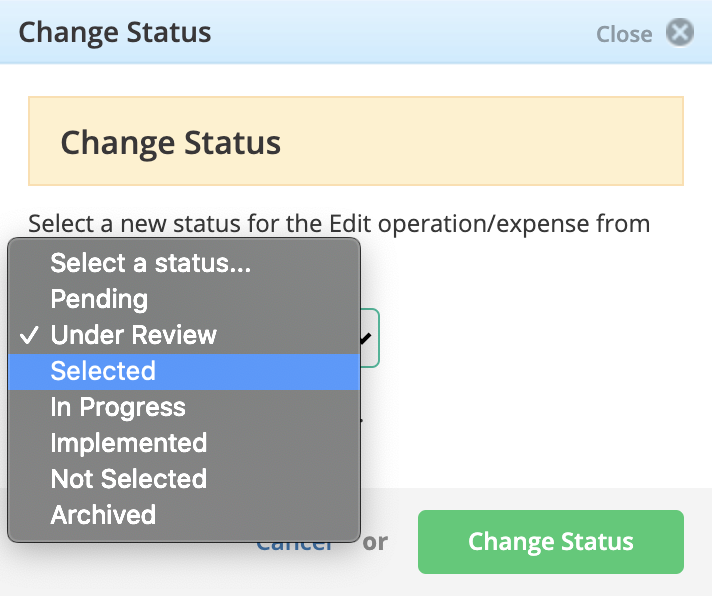Click the 'or' text near Cancel
This screenshot has height=596, width=712.
pyautogui.click(x=375, y=542)
